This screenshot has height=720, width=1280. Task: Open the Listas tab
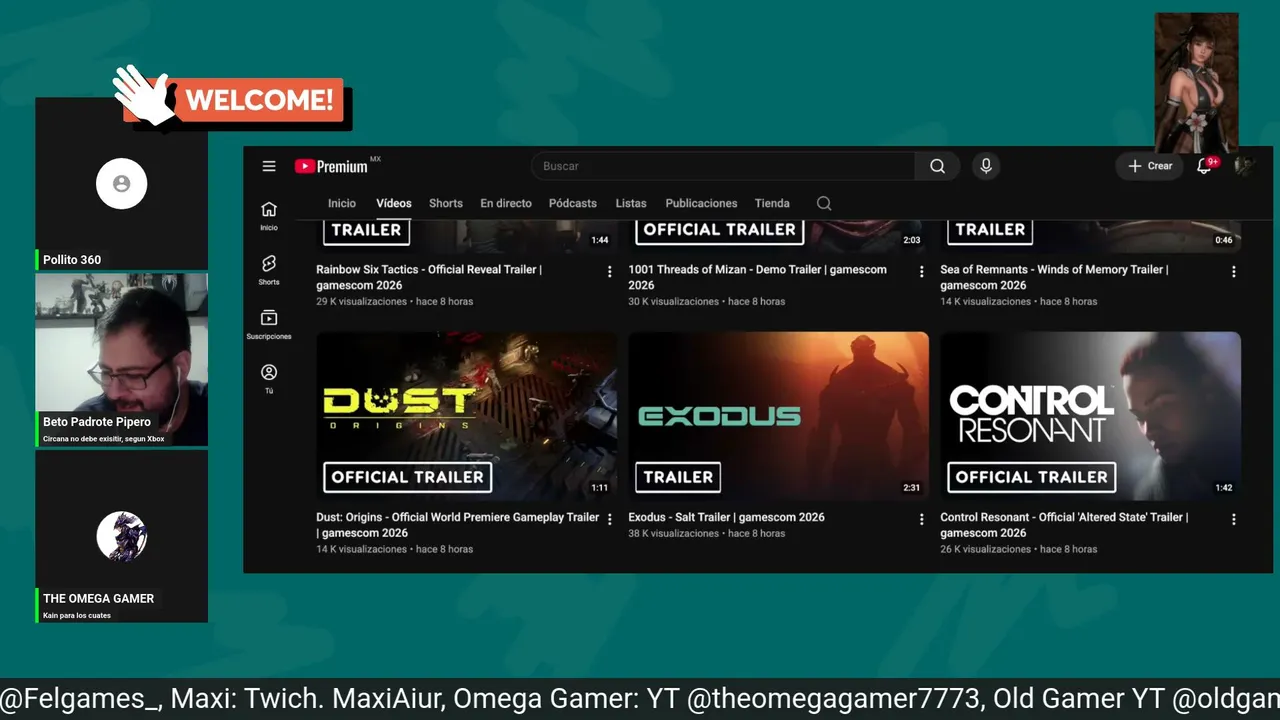tap(631, 203)
